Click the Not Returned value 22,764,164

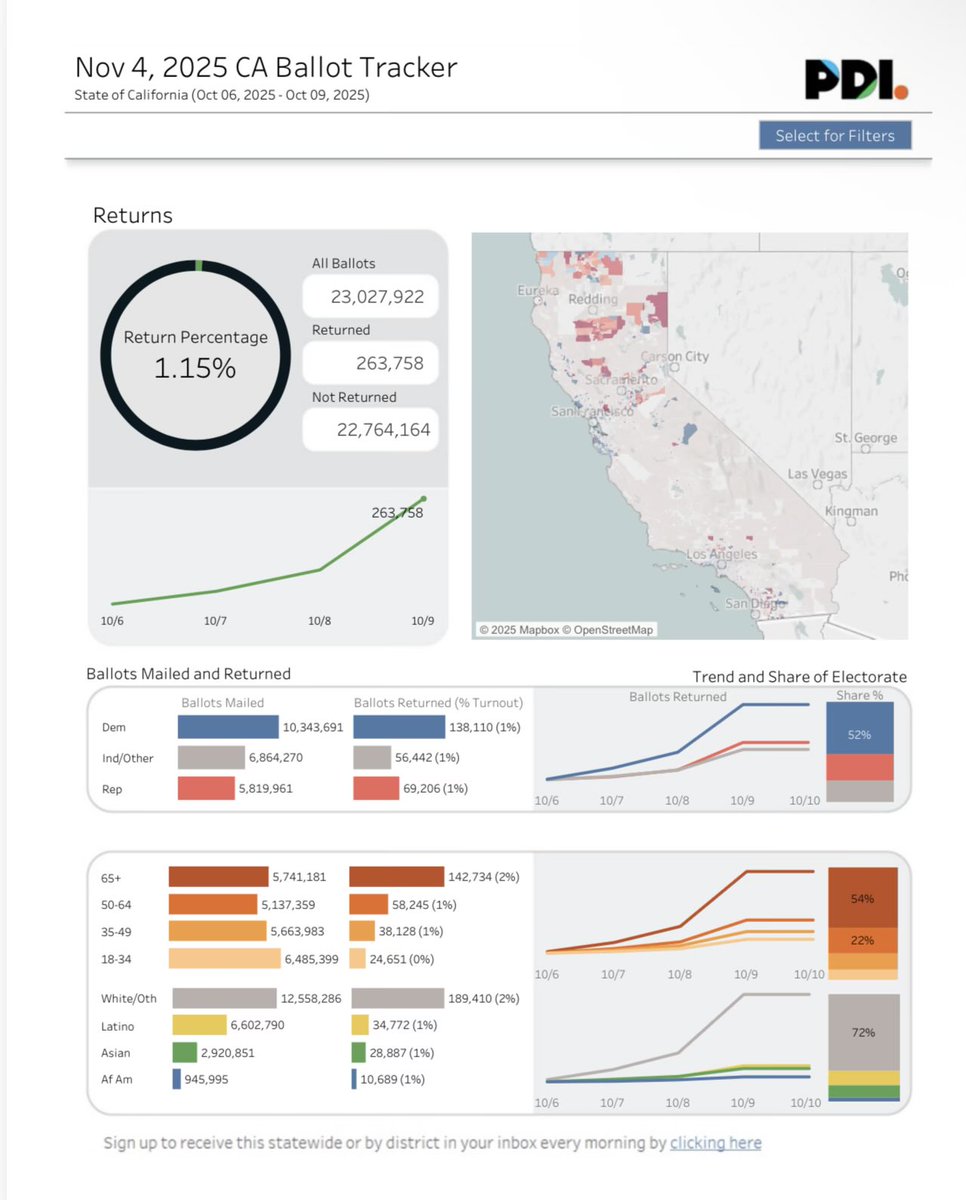coord(370,430)
